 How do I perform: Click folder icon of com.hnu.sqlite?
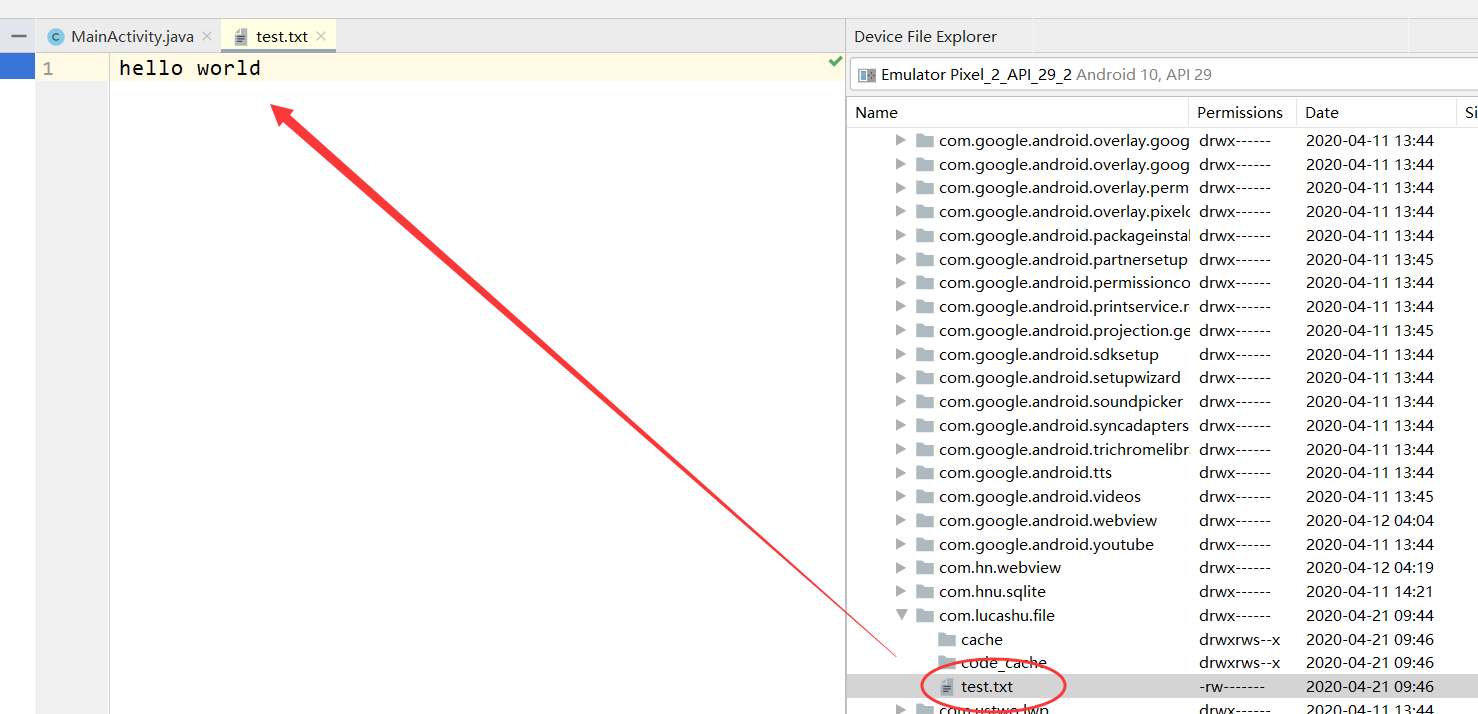(924, 592)
